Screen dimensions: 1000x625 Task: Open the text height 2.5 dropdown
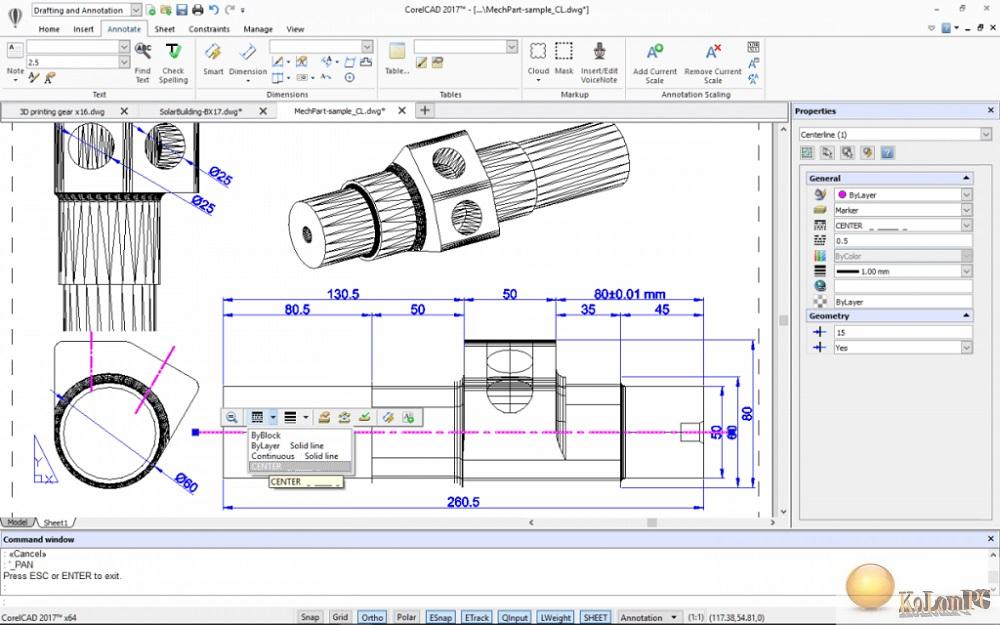(x=124, y=62)
